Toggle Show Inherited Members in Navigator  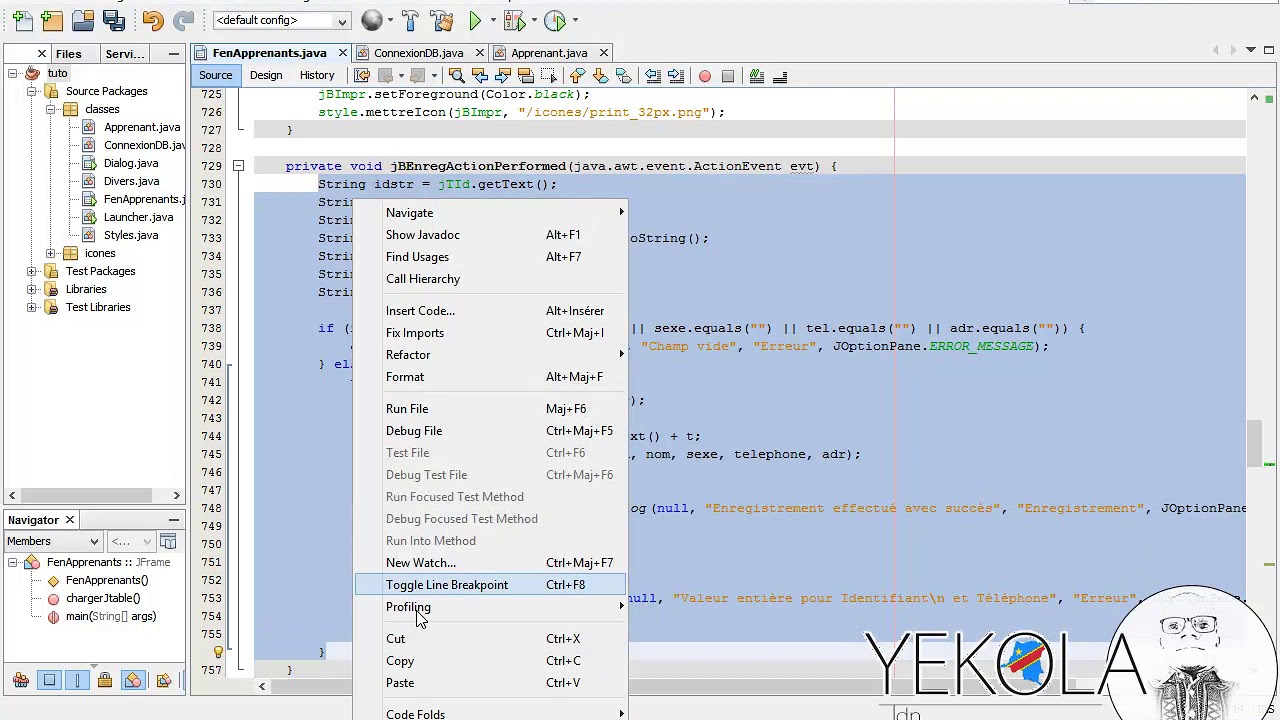click(20, 680)
